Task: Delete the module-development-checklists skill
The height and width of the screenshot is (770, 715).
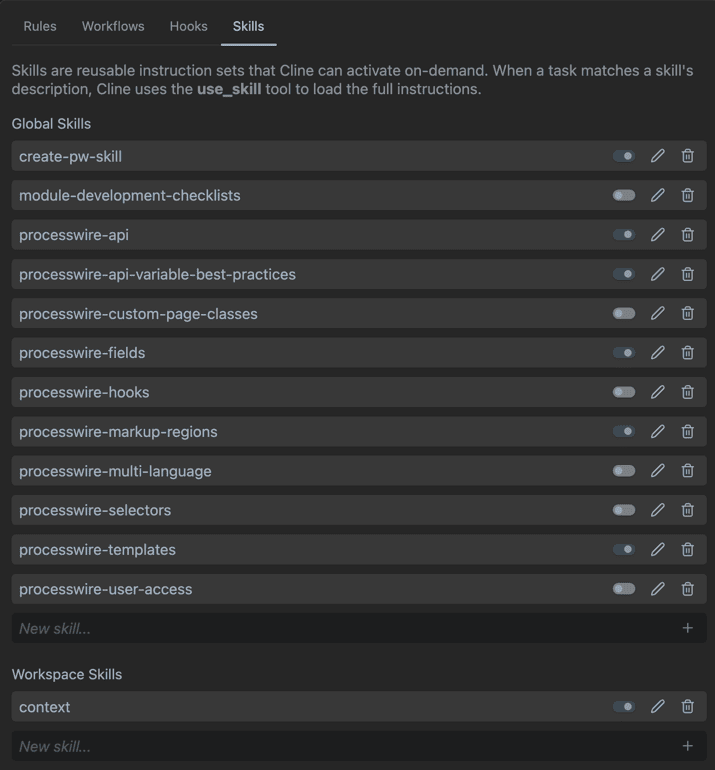Action: point(687,195)
